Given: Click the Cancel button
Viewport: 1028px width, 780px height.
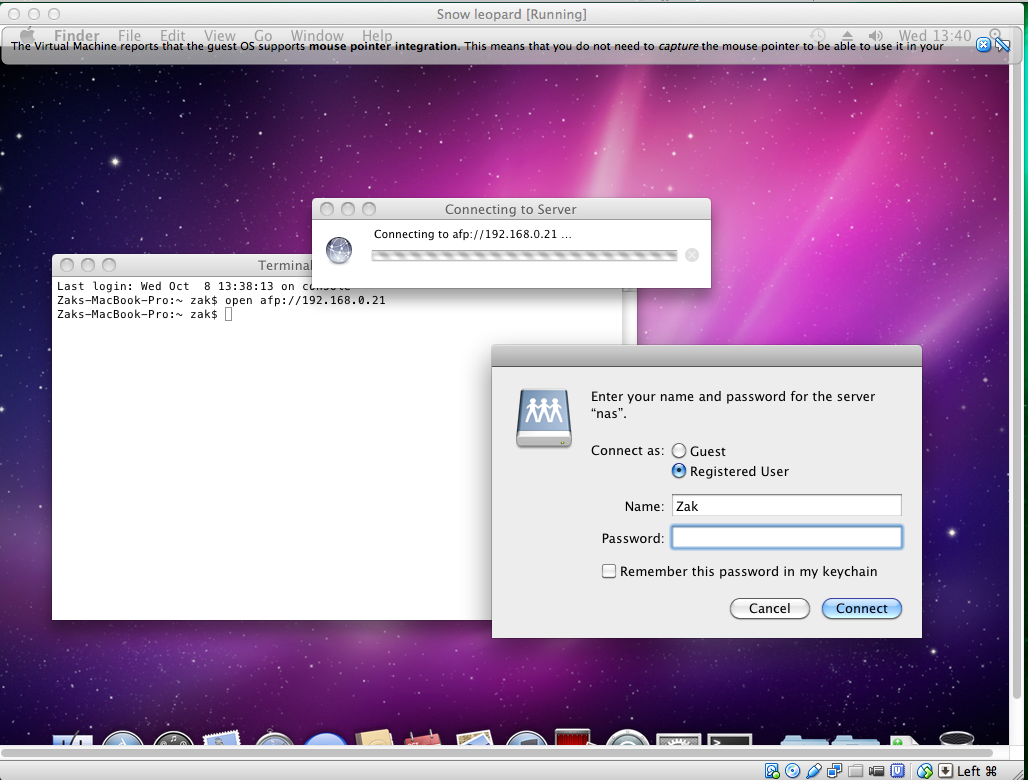Looking at the screenshot, I should tap(770, 608).
